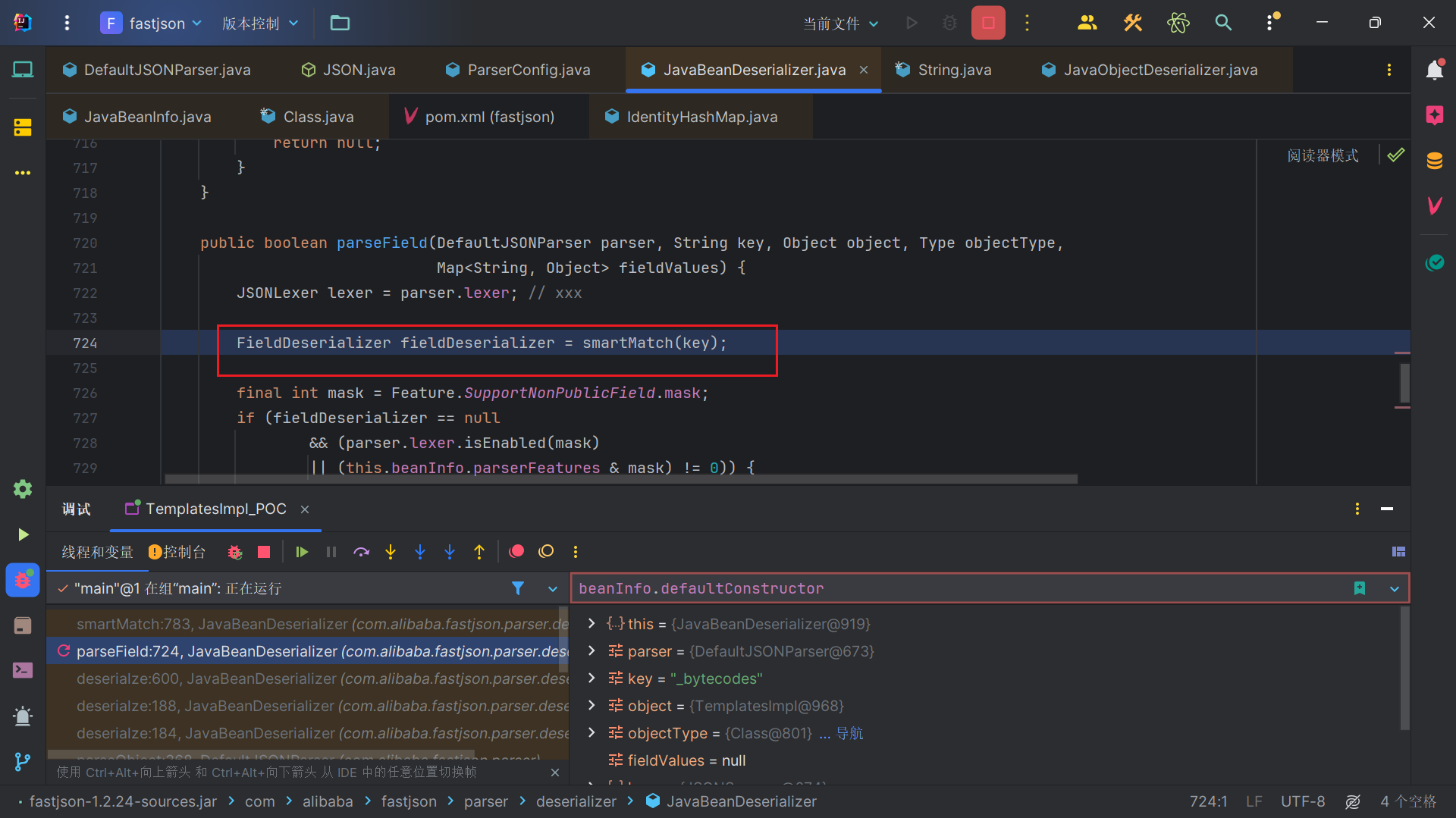Click Resume Program in debug toolbar

[x=302, y=552]
